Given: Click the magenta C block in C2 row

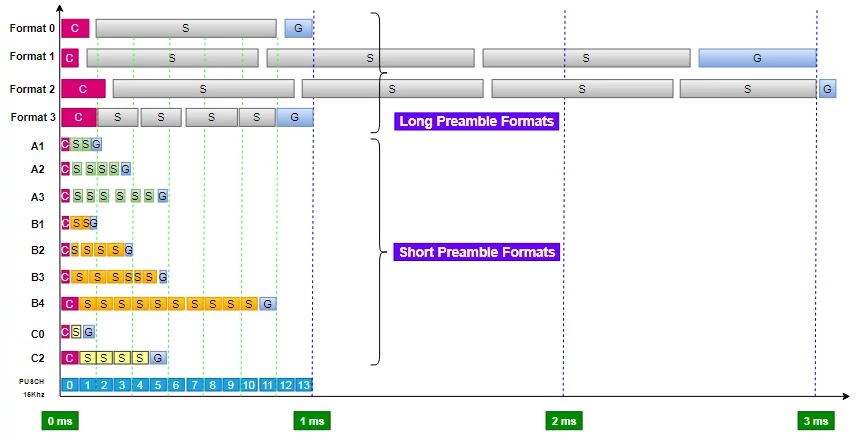Looking at the screenshot, I should [70, 357].
